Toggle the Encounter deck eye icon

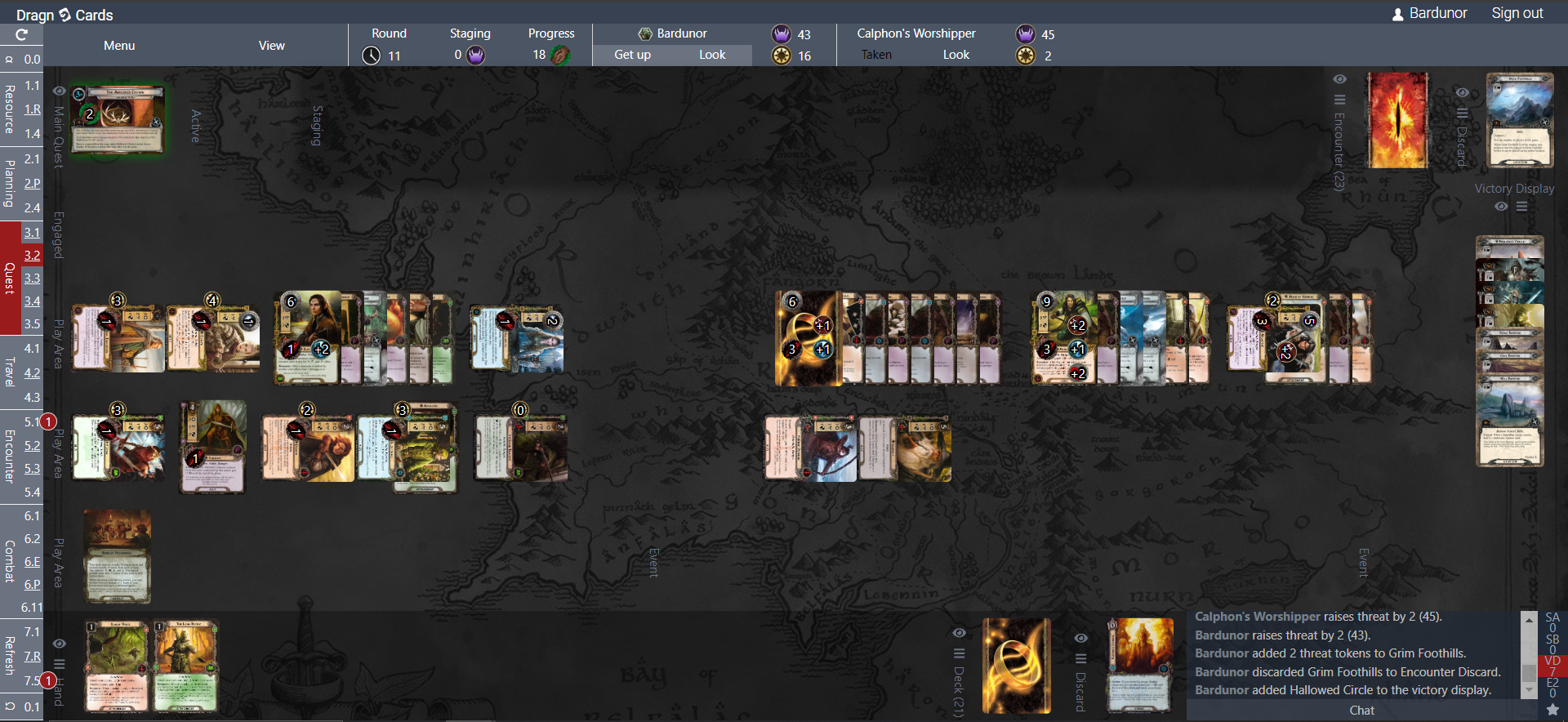(x=1340, y=79)
